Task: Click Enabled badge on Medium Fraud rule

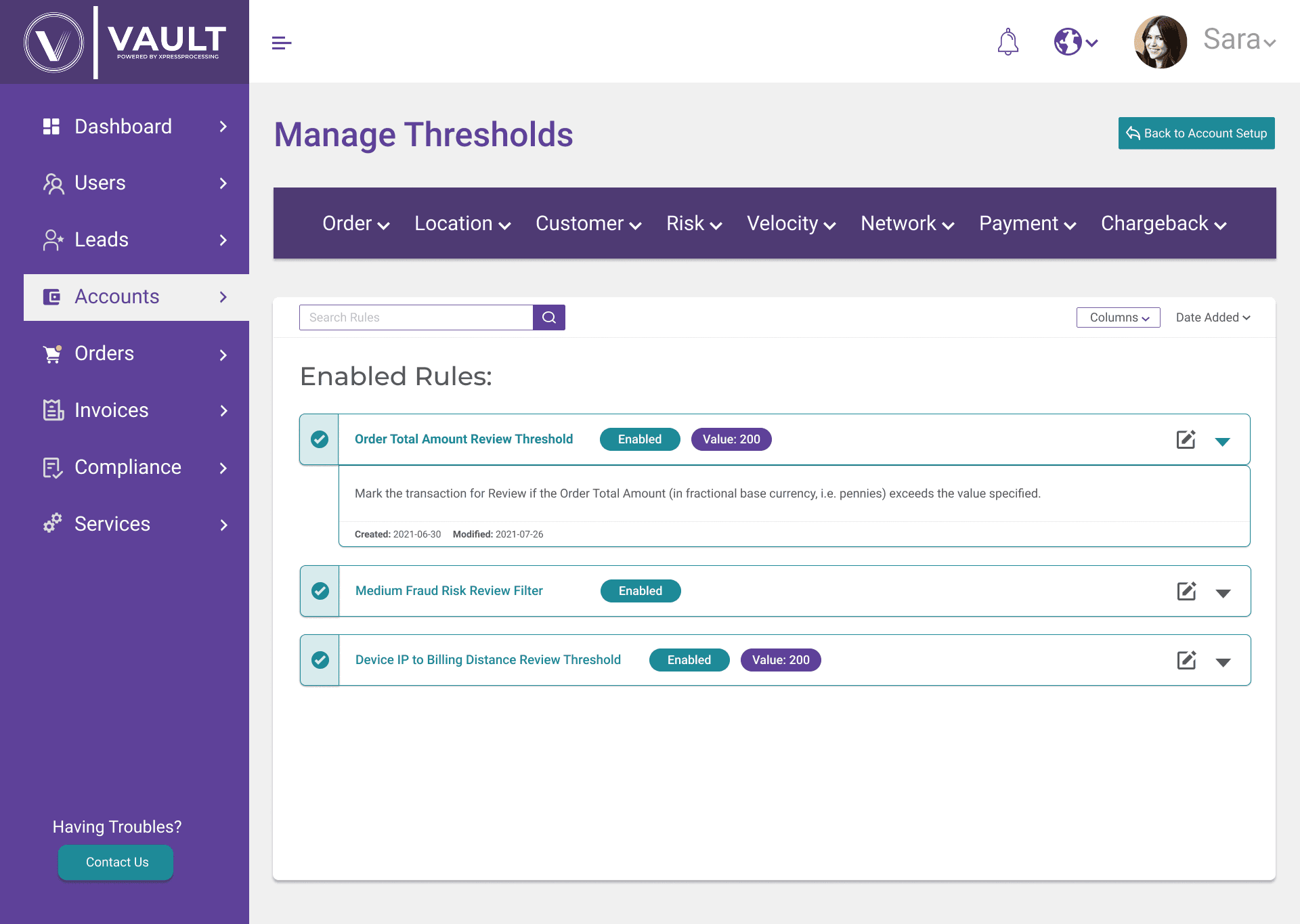Action: (x=641, y=591)
